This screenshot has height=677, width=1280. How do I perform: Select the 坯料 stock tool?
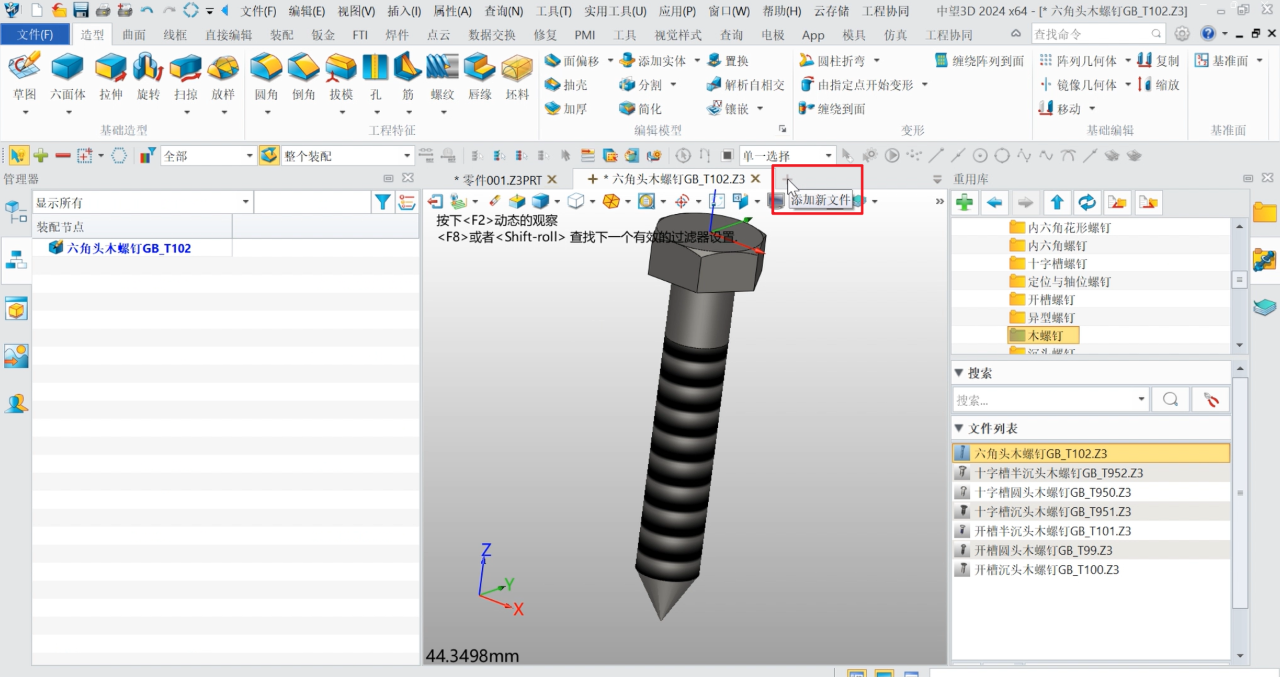[x=517, y=77]
